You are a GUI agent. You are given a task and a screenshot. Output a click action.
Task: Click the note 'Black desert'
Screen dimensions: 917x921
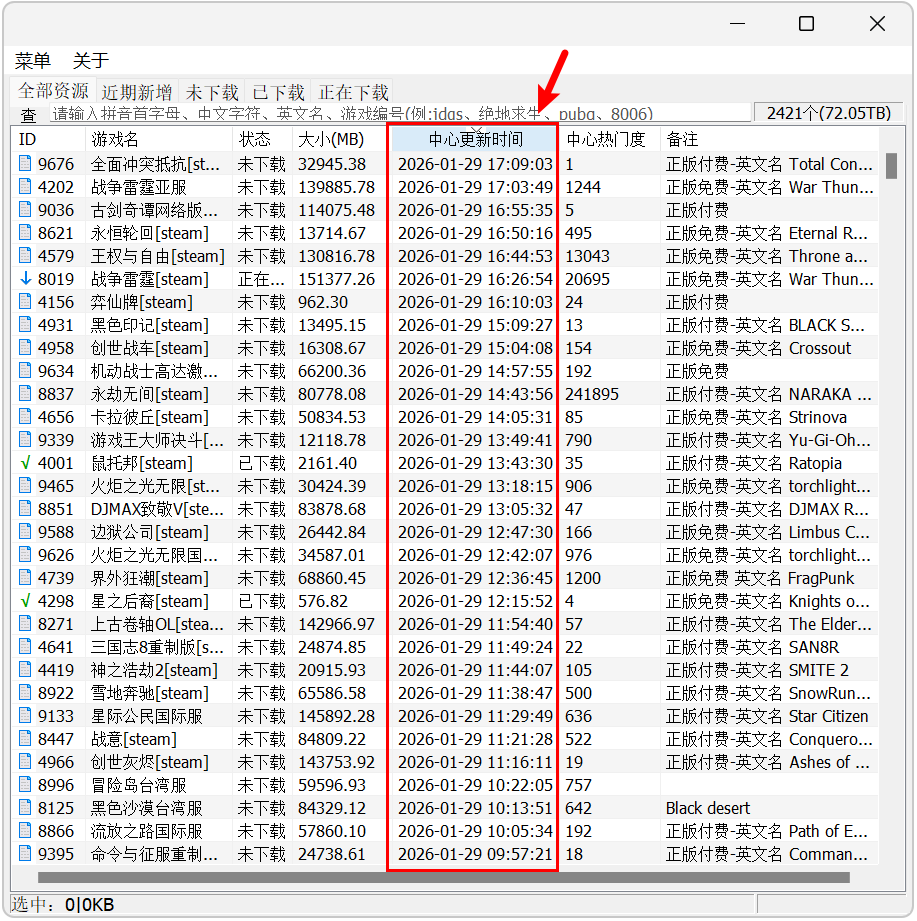tap(708, 808)
